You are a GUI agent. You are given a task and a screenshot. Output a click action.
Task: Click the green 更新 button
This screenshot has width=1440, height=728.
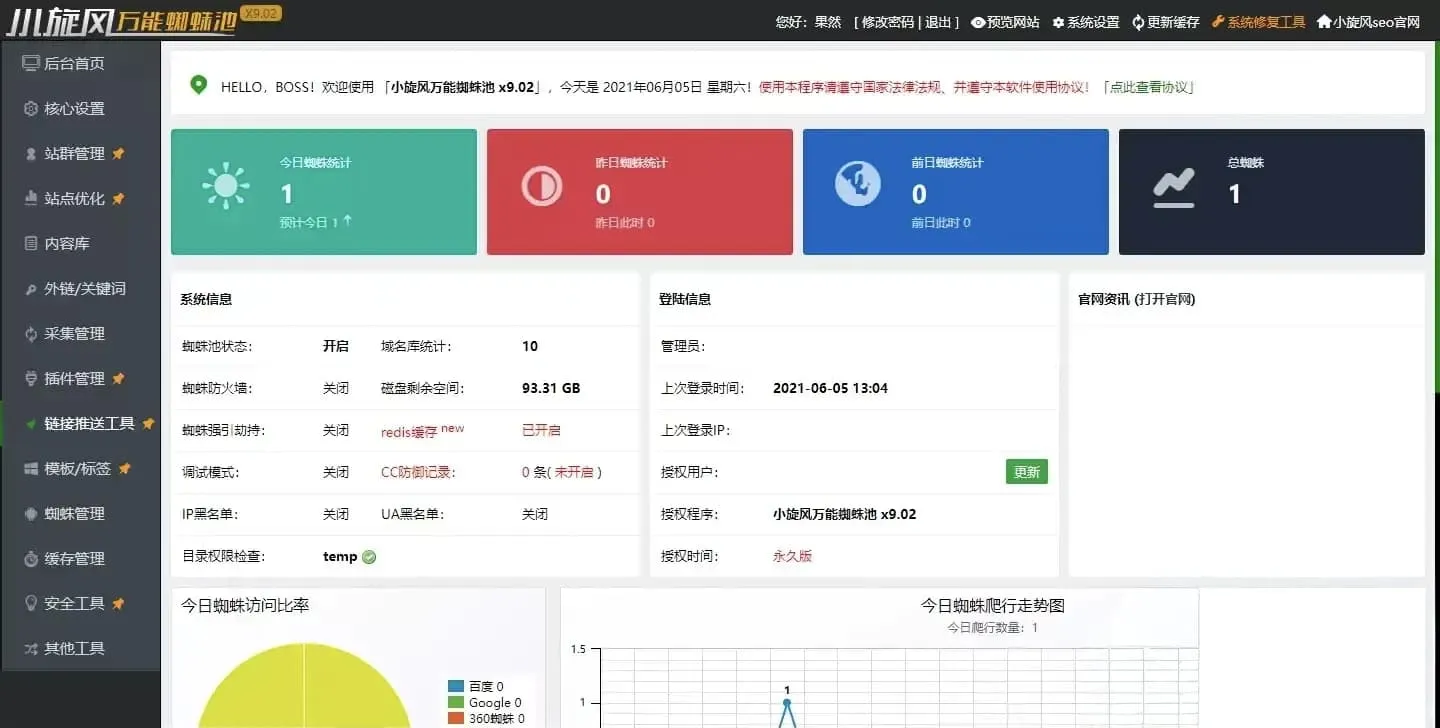[1027, 472]
